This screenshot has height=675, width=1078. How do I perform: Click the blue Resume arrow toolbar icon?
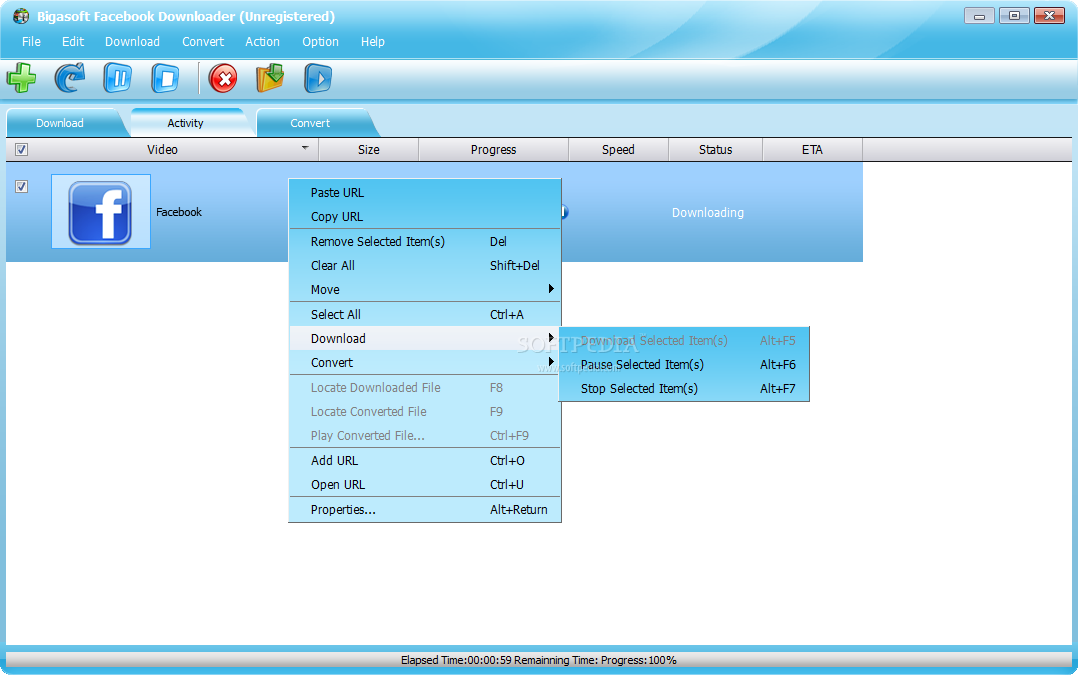70,78
